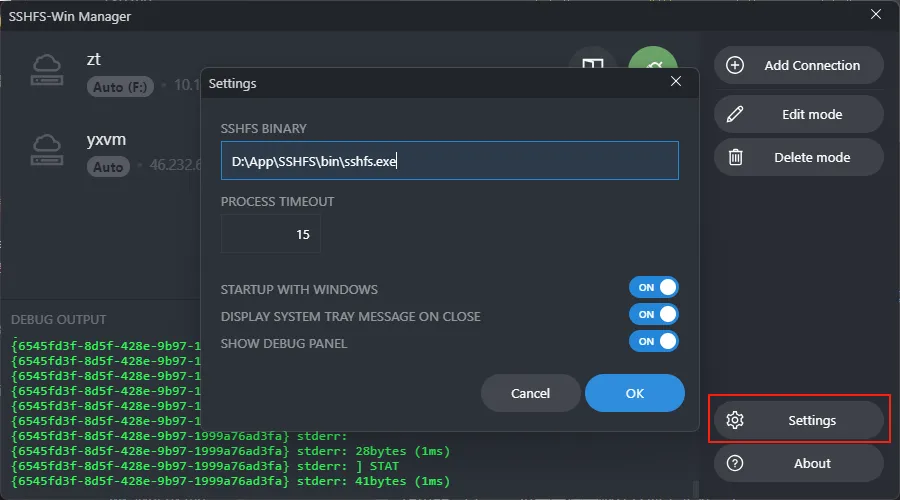Click into the SSHFS Binary path field

click(x=449, y=161)
